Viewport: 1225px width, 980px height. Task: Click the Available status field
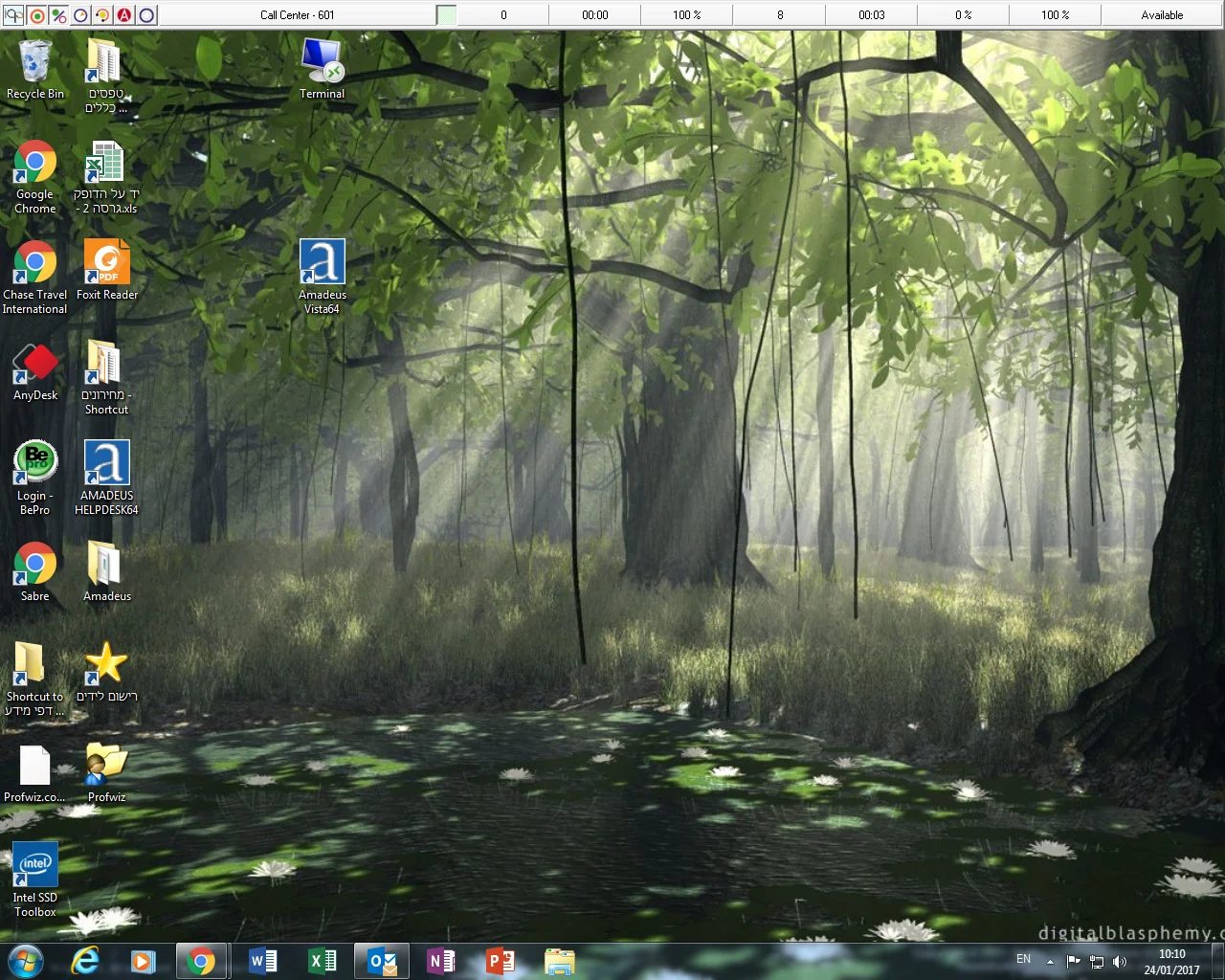(x=1162, y=15)
